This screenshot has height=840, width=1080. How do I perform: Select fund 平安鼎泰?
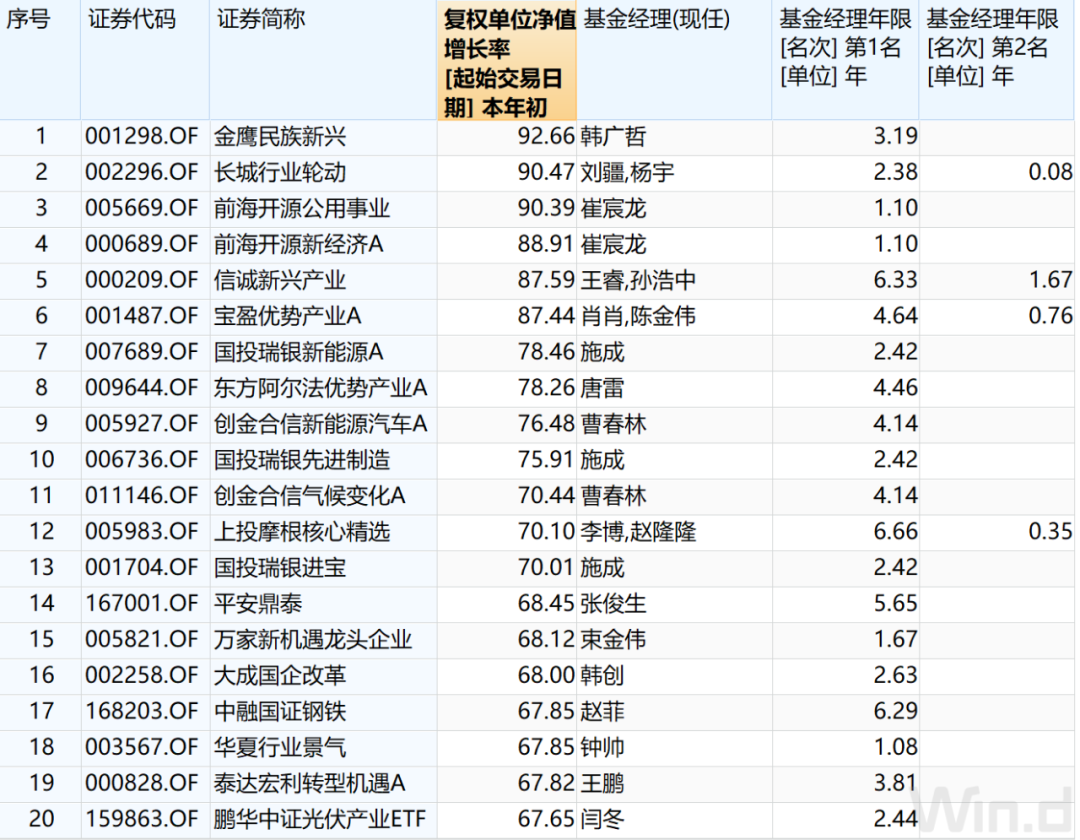coord(258,603)
